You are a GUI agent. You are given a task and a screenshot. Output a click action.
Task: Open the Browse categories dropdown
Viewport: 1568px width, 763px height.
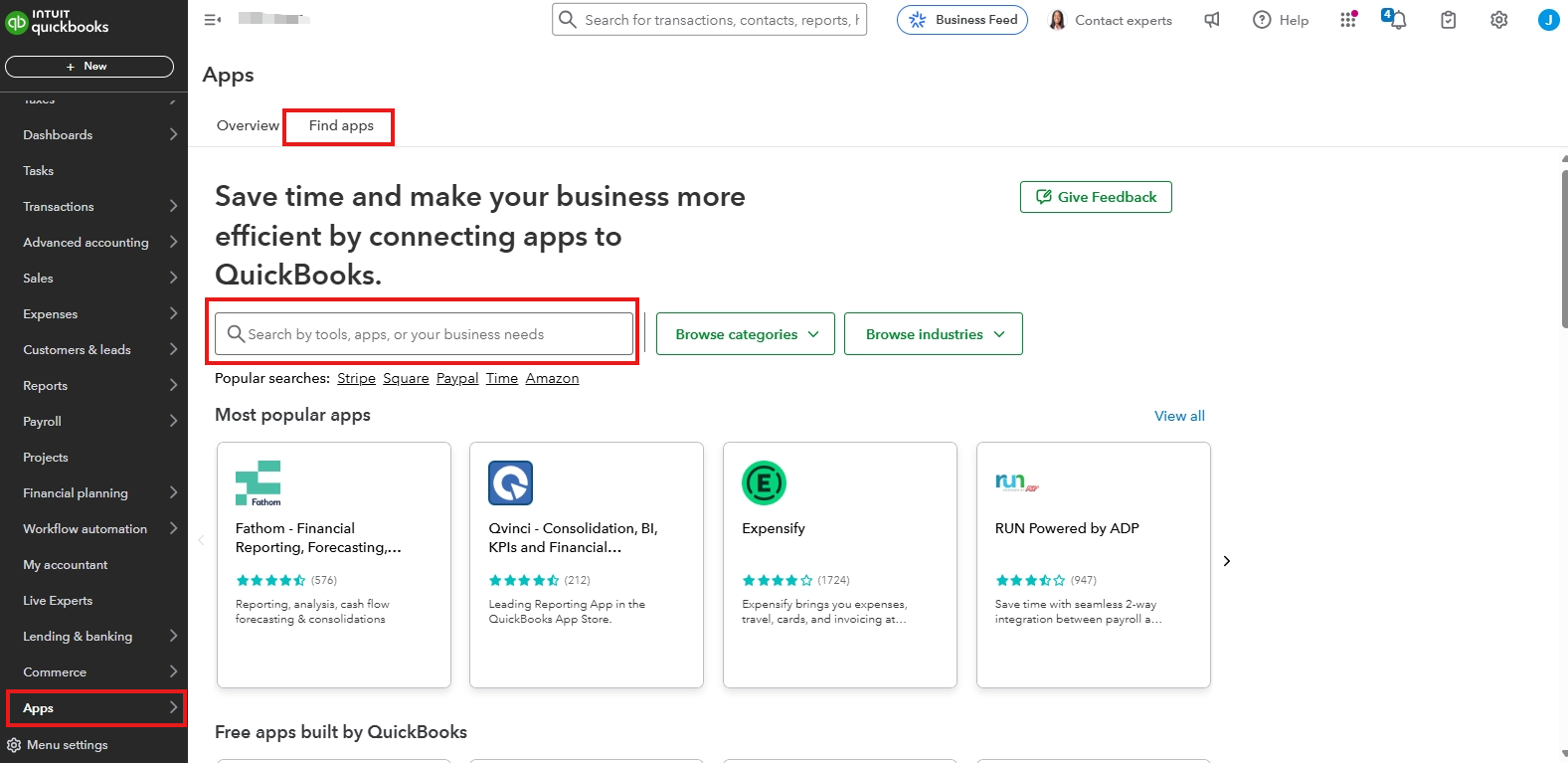coord(746,334)
